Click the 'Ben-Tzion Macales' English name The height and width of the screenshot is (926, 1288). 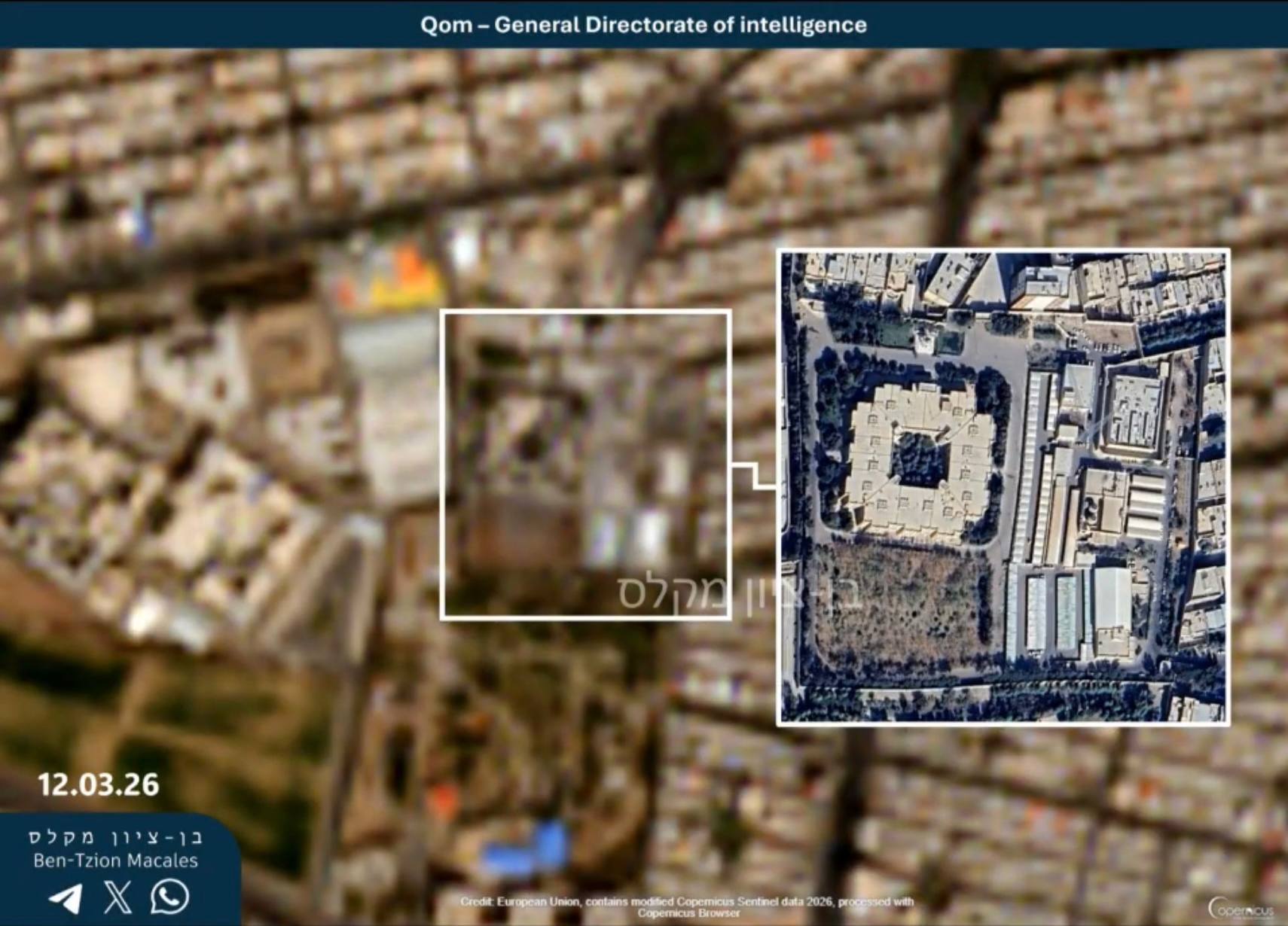point(115,861)
